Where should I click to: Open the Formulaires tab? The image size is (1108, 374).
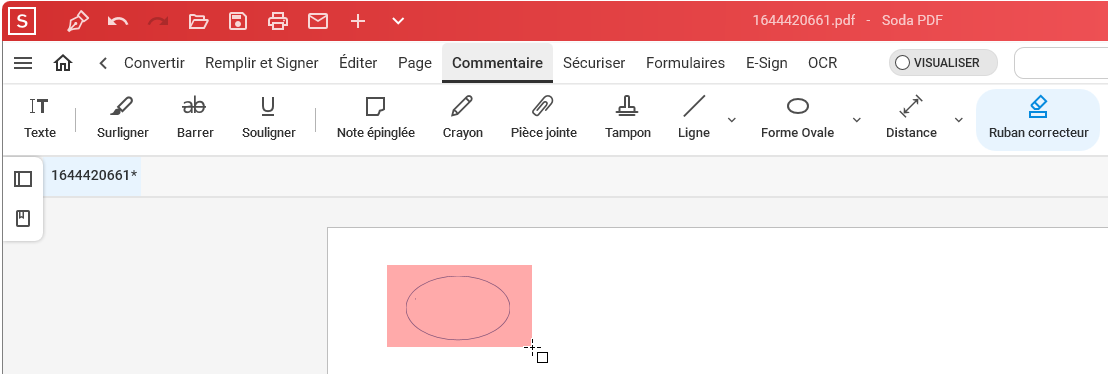point(685,63)
